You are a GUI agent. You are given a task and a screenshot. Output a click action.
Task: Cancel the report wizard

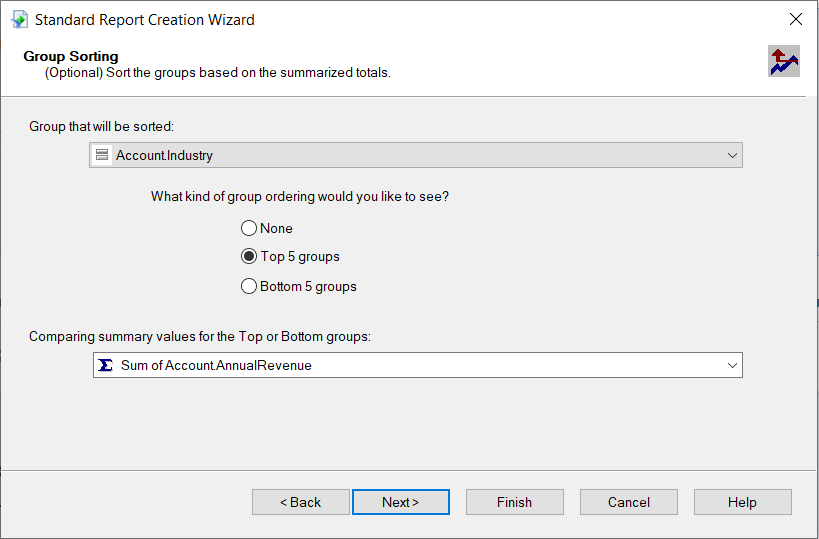tap(628, 502)
